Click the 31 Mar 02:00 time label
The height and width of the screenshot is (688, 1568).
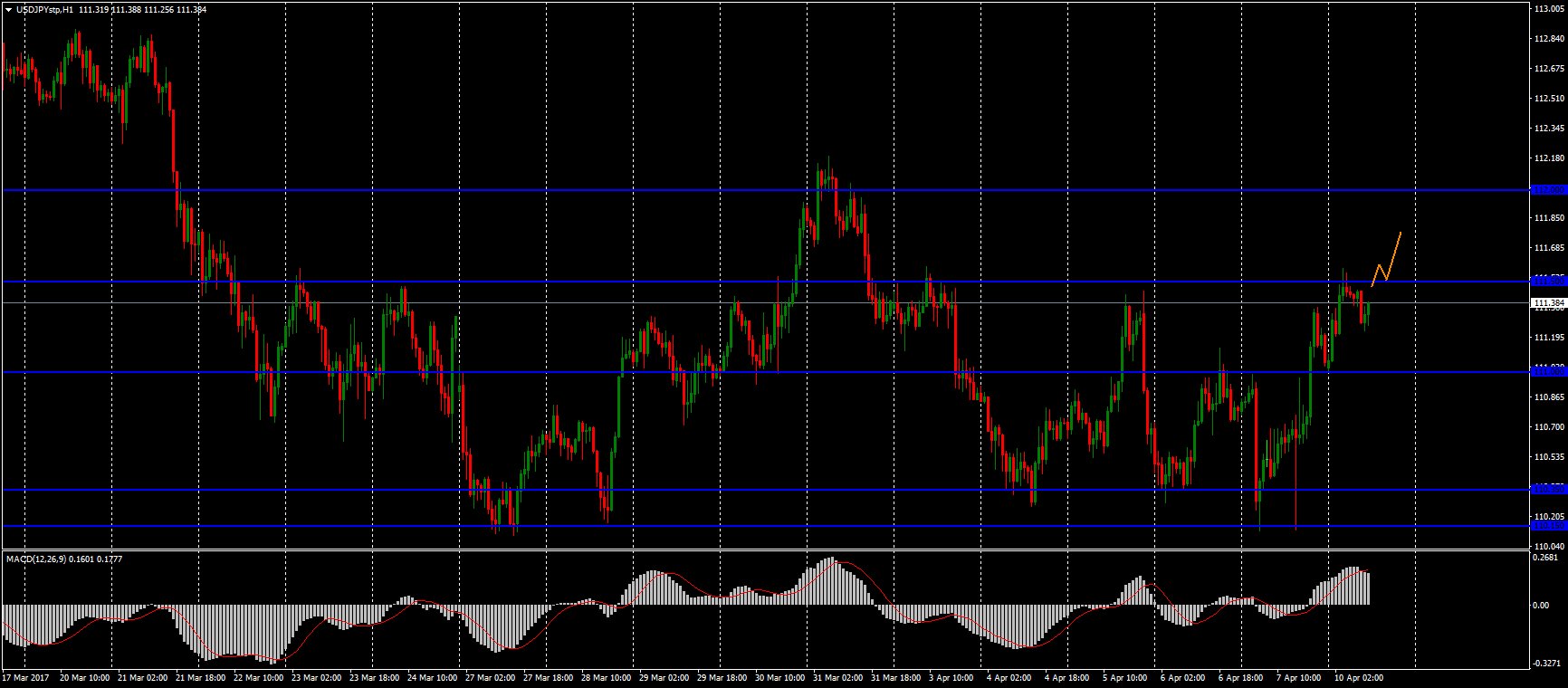tap(837, 677)
